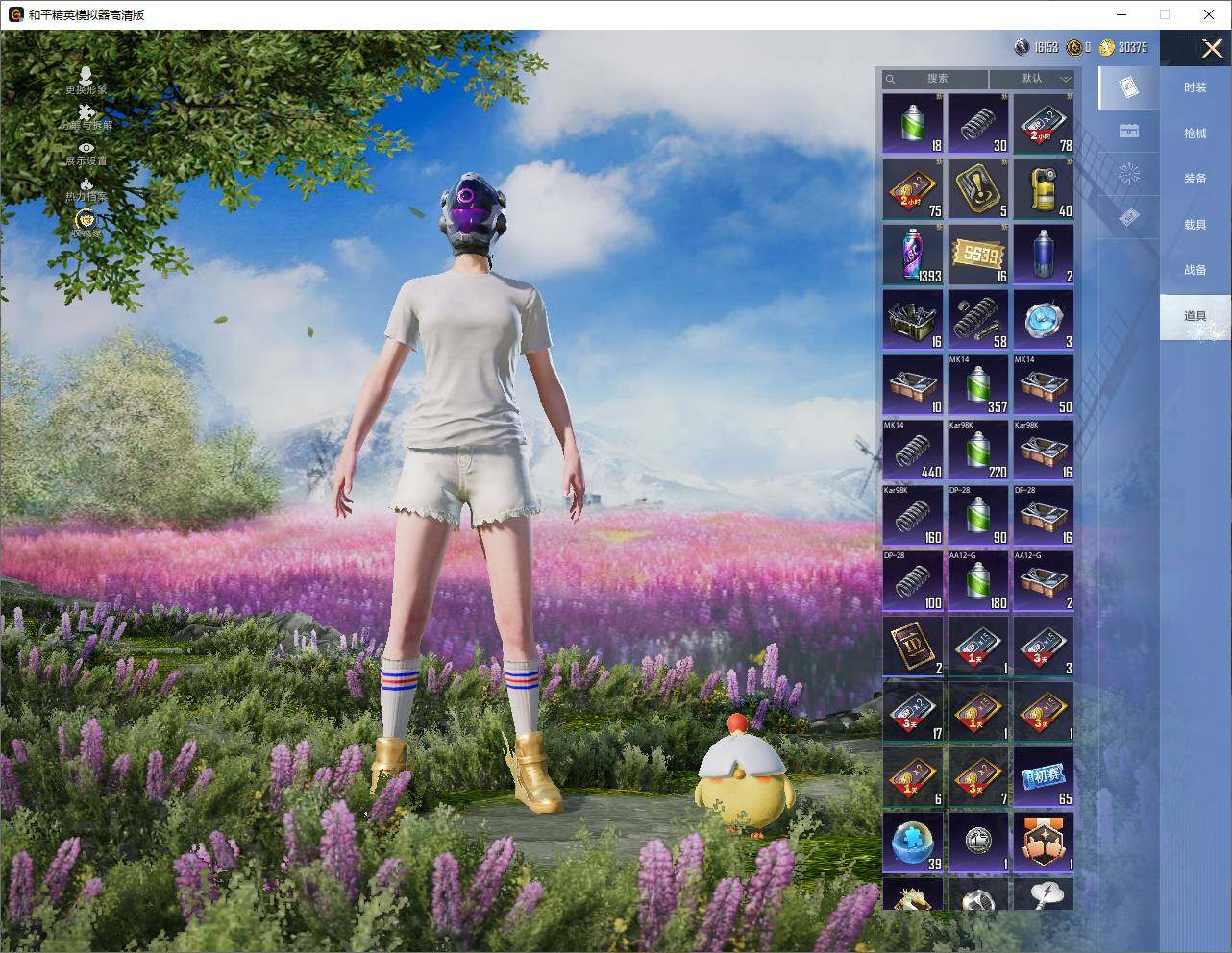This screenshot has width=1232, height=953.
Task: Select the blue puzzle orb, count 39
Action: pos(913,843)
